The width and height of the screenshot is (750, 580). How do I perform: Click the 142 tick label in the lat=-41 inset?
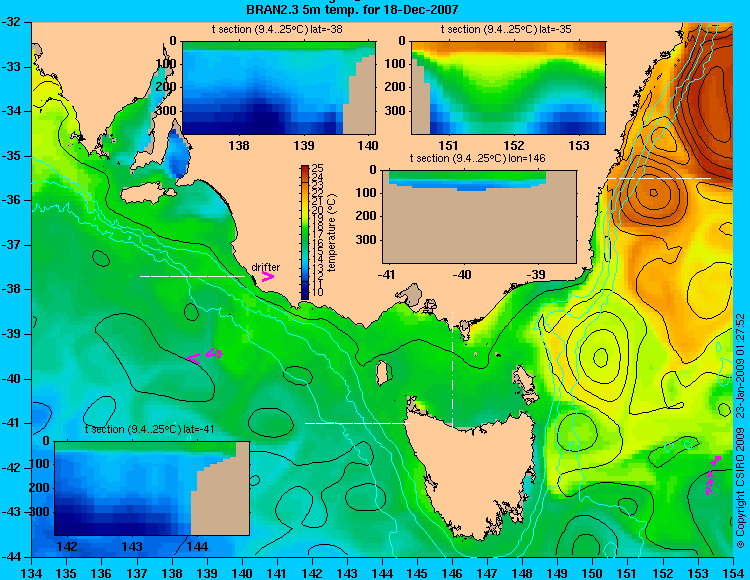tap(67, 547)
